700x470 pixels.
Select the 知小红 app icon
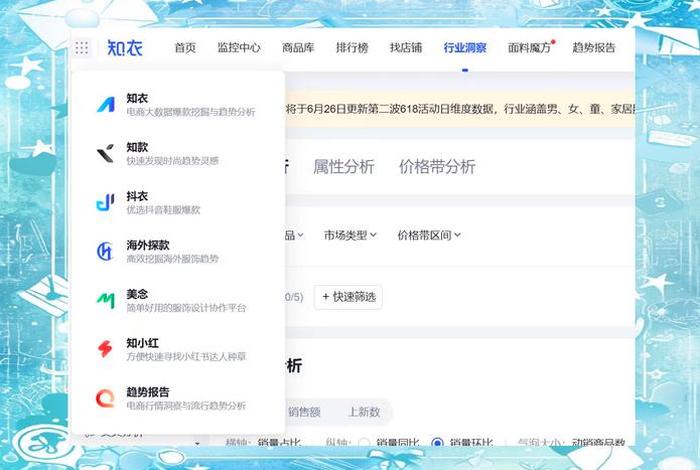(x=105, y=349)
